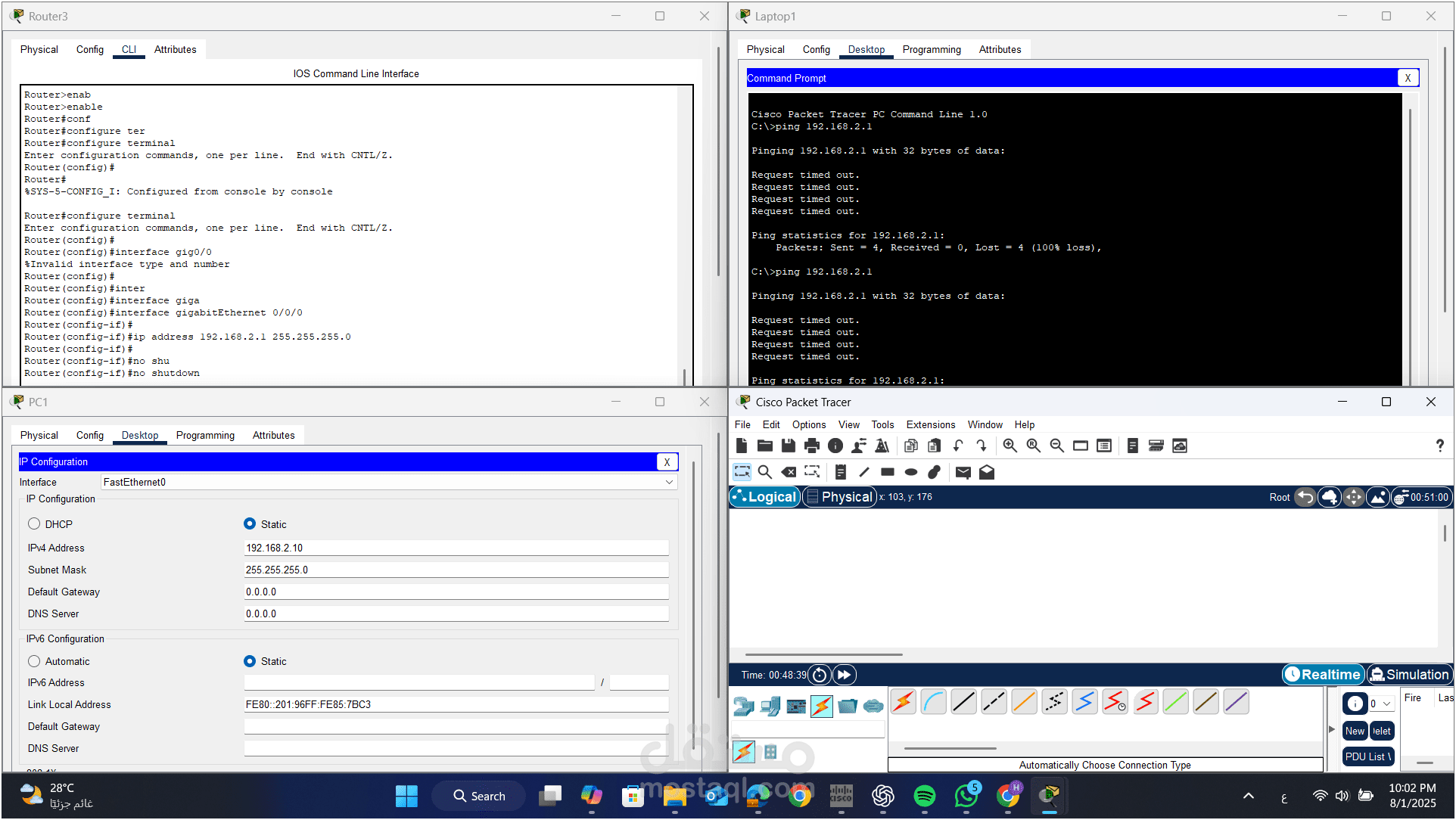This screenshot has height=820, width=1456.
Task: Select the End Devices category icon
Action: click(770, 707)
